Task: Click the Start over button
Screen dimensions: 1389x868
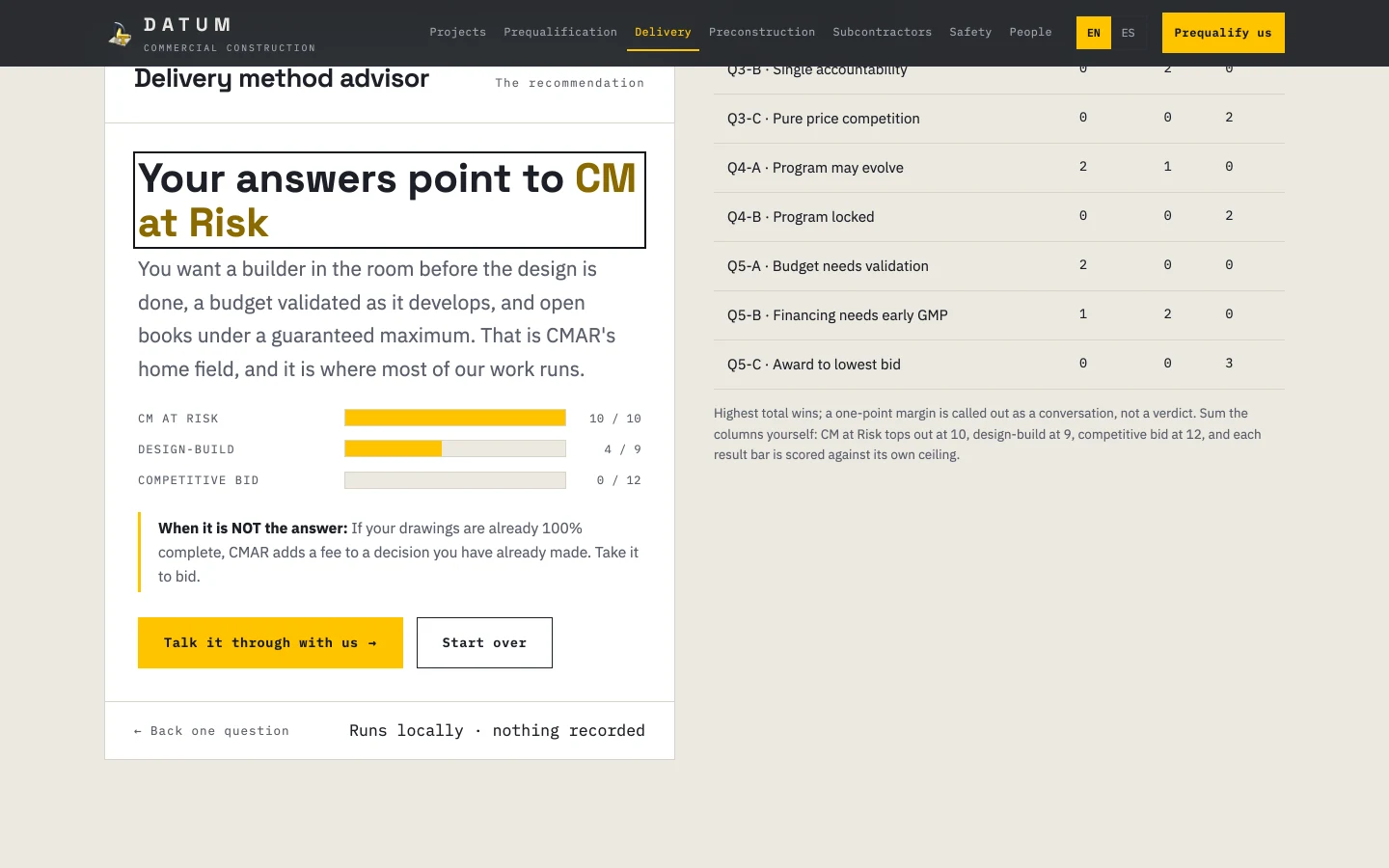Action: pyautogui.click(x=484, y=642)
